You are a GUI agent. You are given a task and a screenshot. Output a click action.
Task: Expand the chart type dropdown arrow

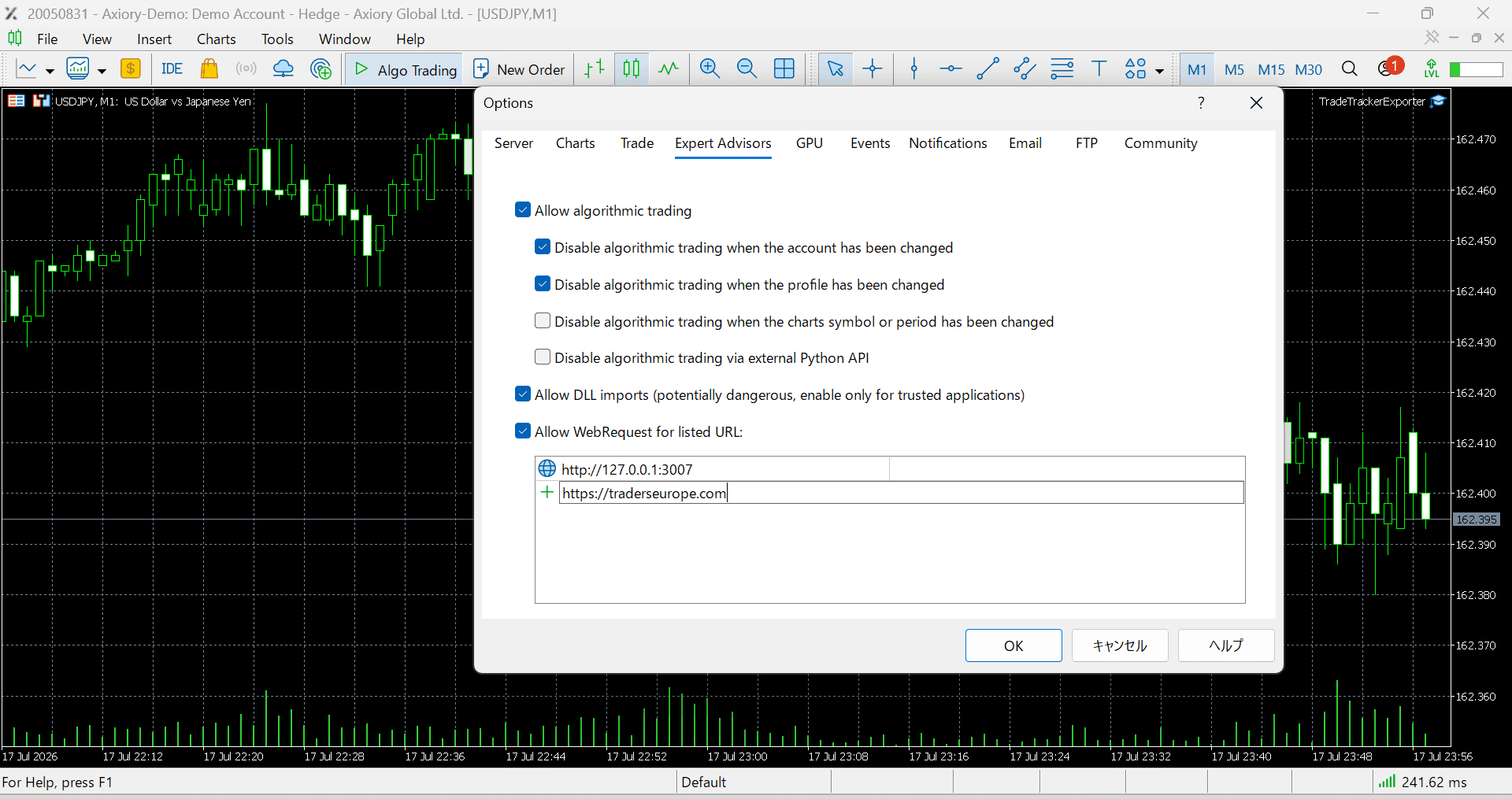pos(50,71)
